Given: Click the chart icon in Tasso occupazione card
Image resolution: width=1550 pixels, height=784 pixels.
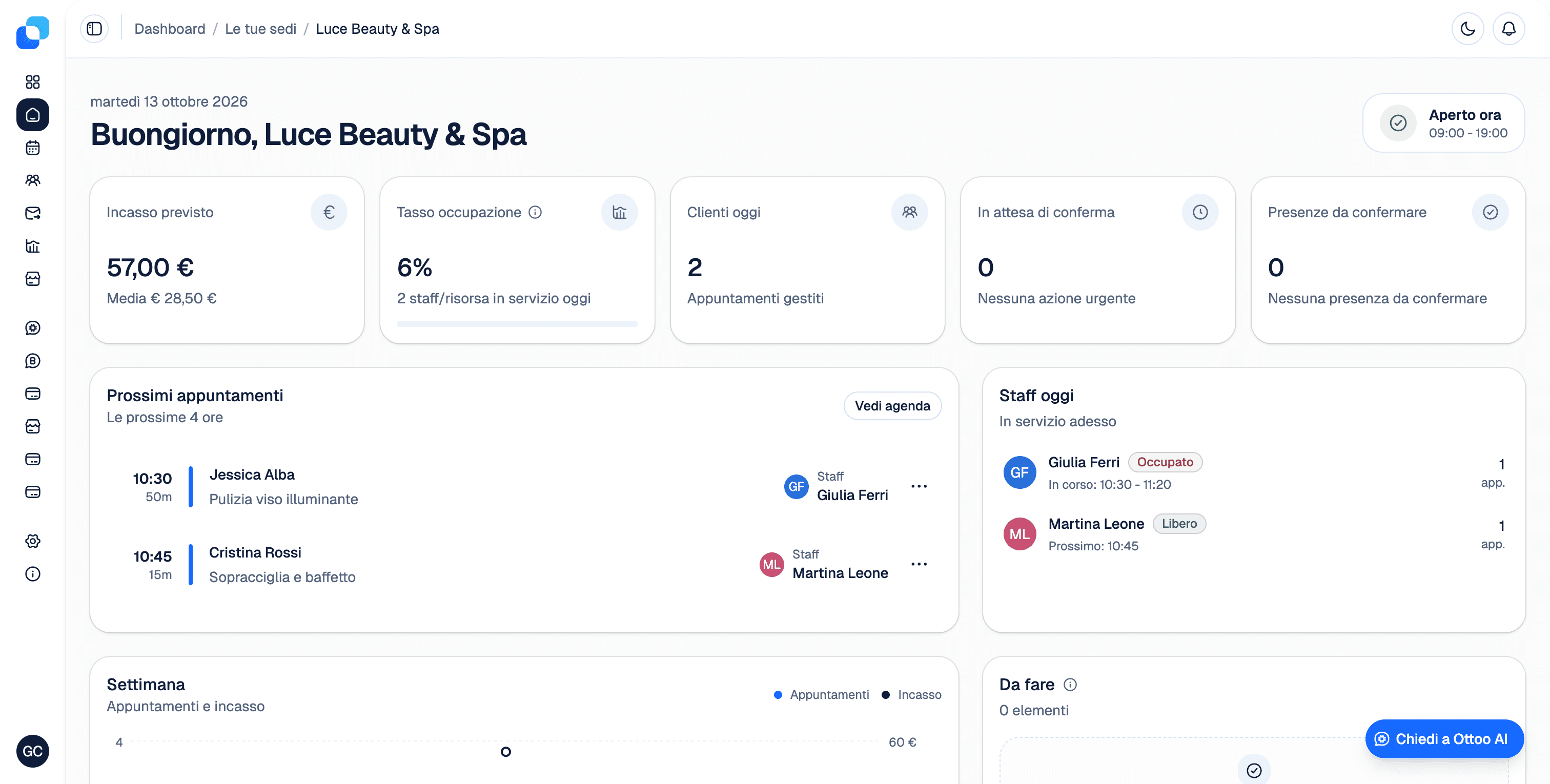Looking at the screenshot, I should [x=619, y=212].
